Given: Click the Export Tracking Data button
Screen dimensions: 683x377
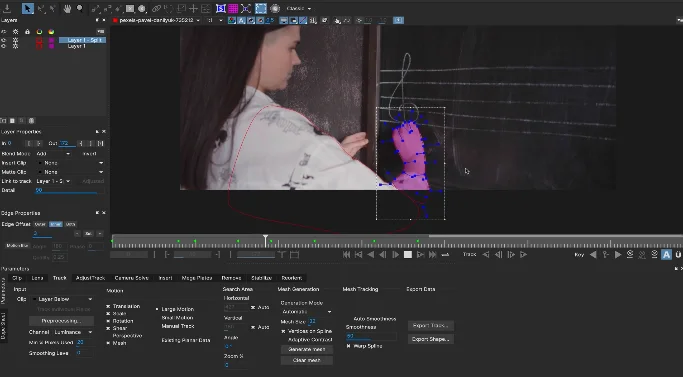Looking at the screenshot, I should [431, 326].
